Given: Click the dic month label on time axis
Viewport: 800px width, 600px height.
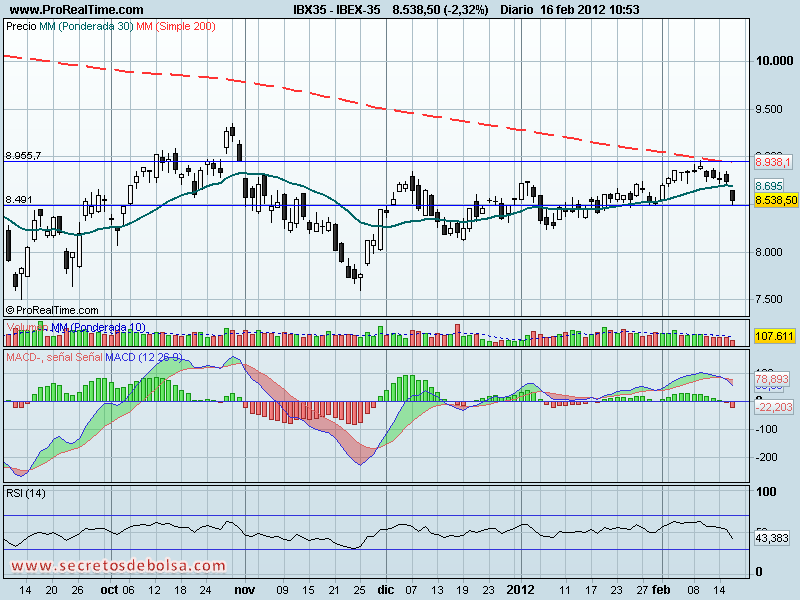Looking at the screenshot, I should [x=386, y=590].
